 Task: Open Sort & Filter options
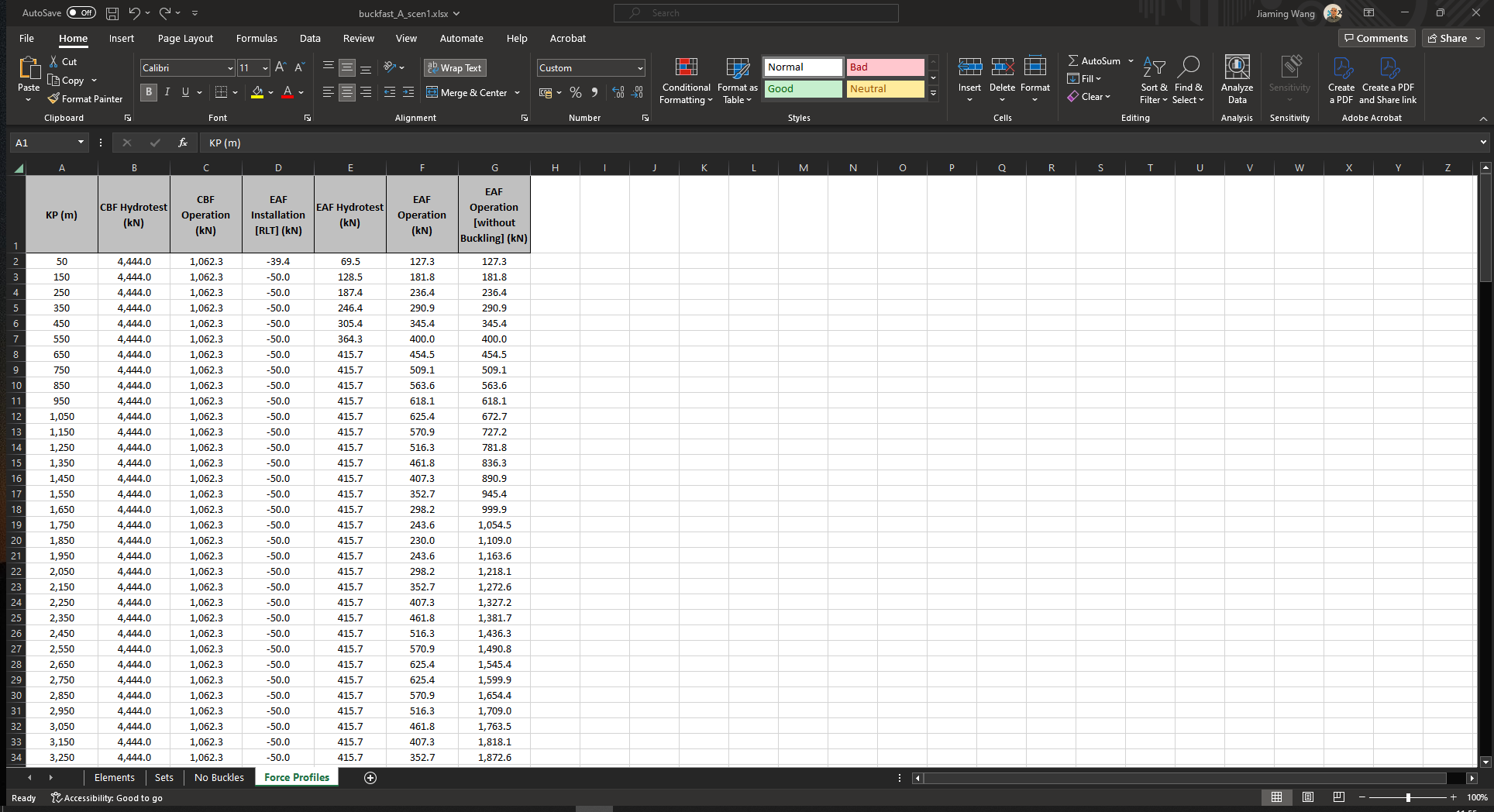coord(1153,81)
